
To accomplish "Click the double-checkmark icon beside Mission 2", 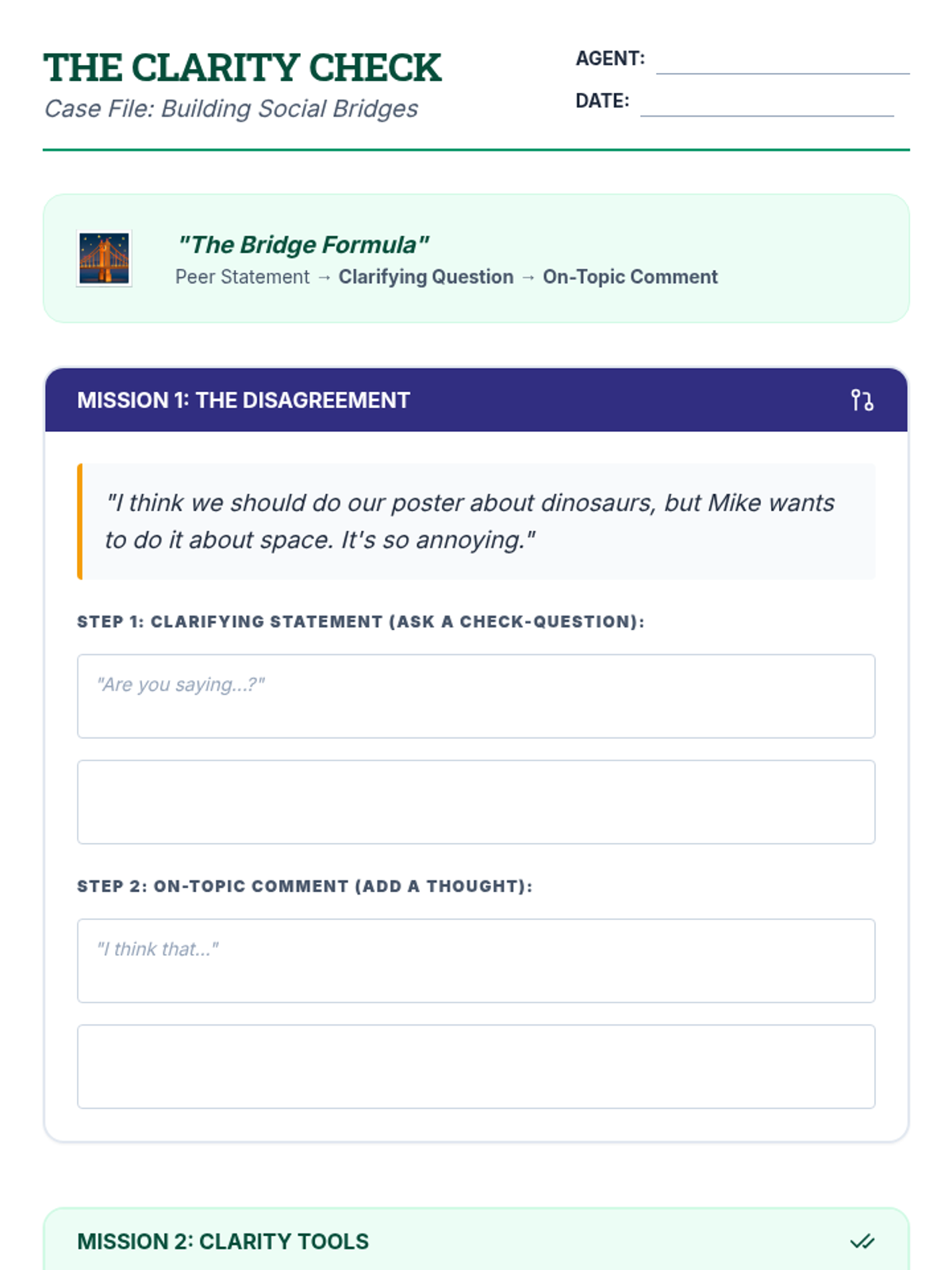I will tap(862, 1241).
